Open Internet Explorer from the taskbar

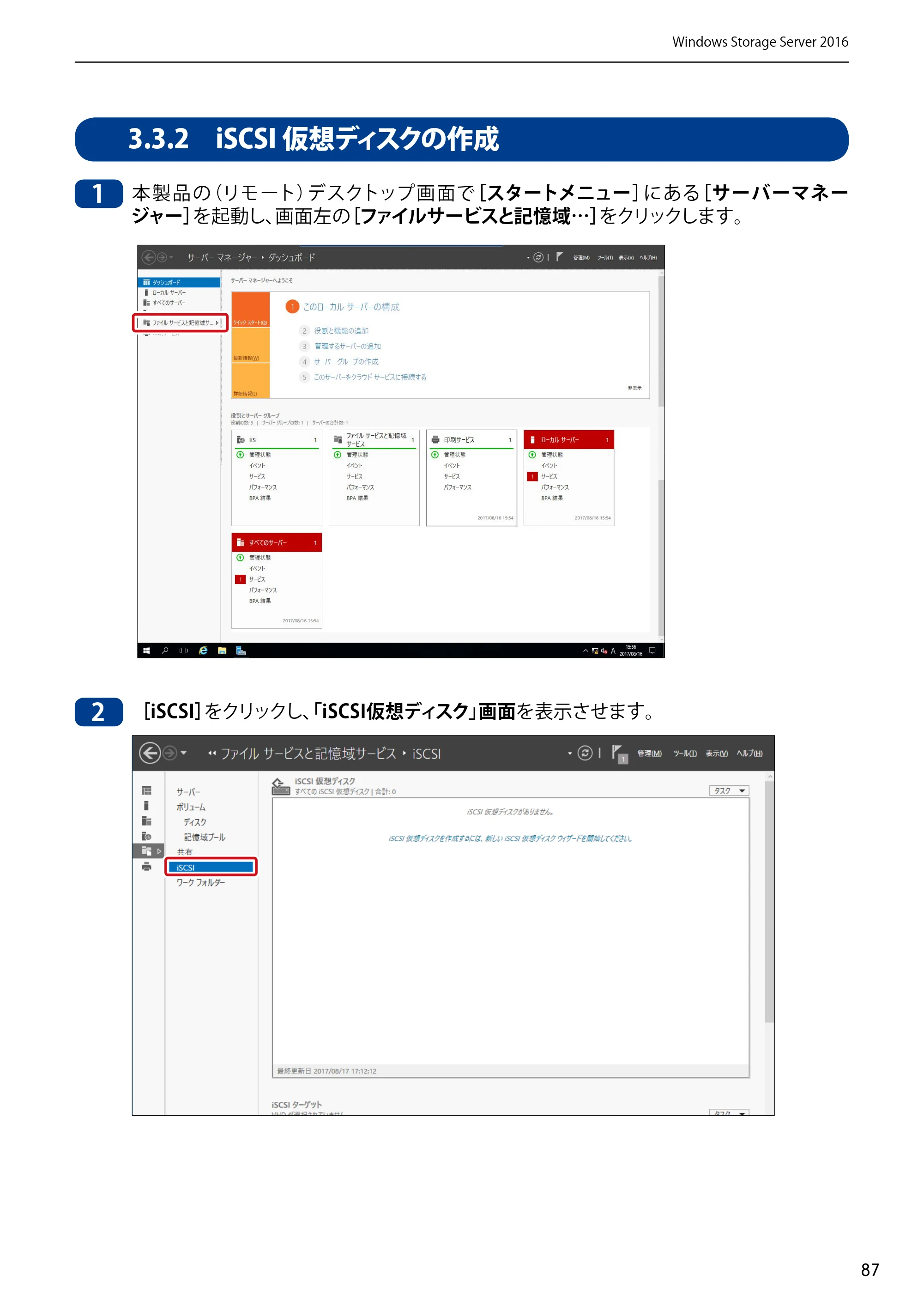[x=203, y=650]
